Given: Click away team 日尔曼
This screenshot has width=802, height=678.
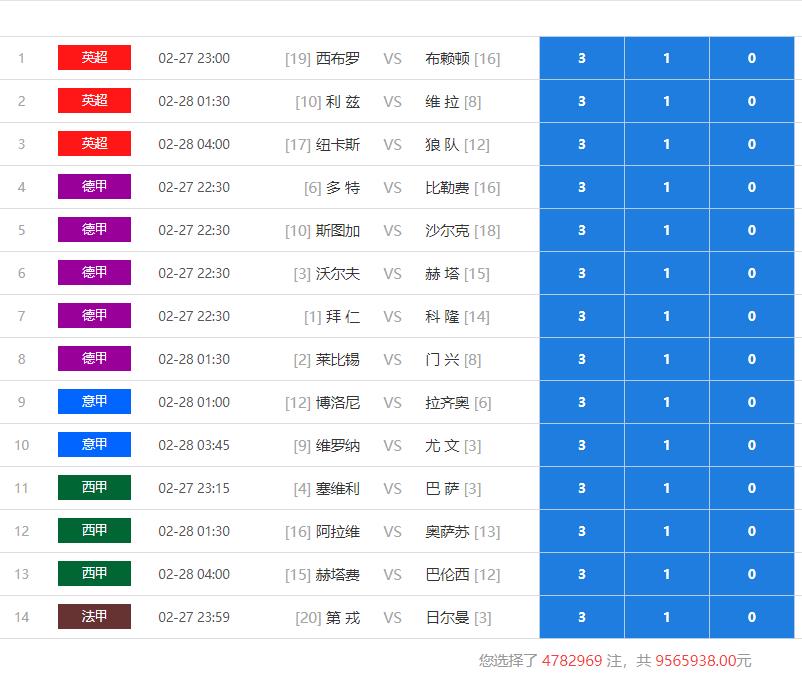Looking at the screenshot, I should [447, 617].
